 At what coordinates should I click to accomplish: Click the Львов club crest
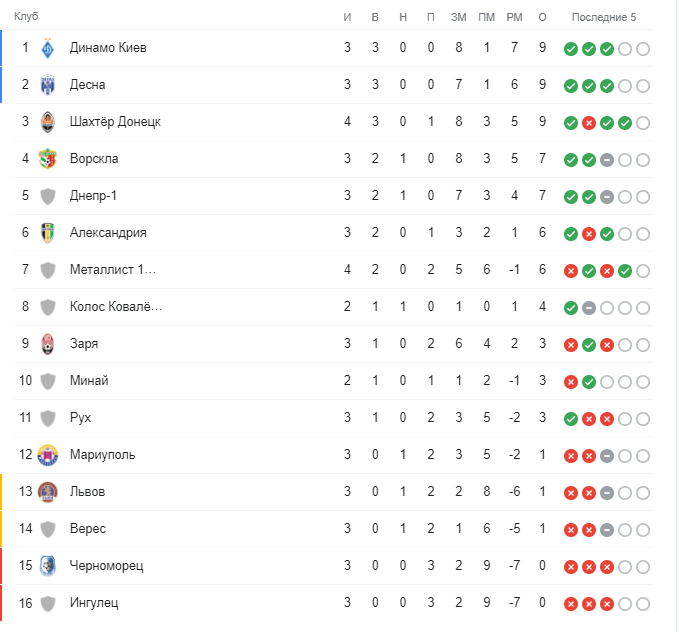[48, 492]
